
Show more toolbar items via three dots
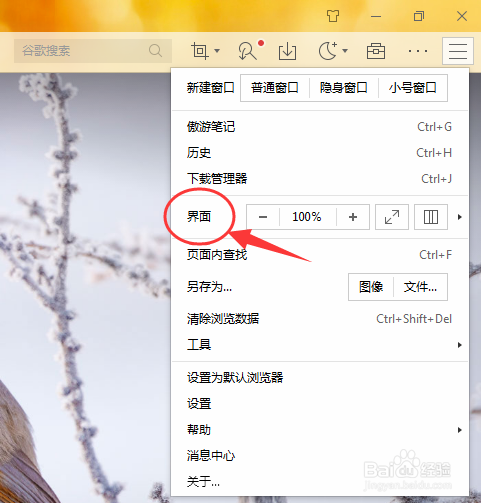click(418, 51)
